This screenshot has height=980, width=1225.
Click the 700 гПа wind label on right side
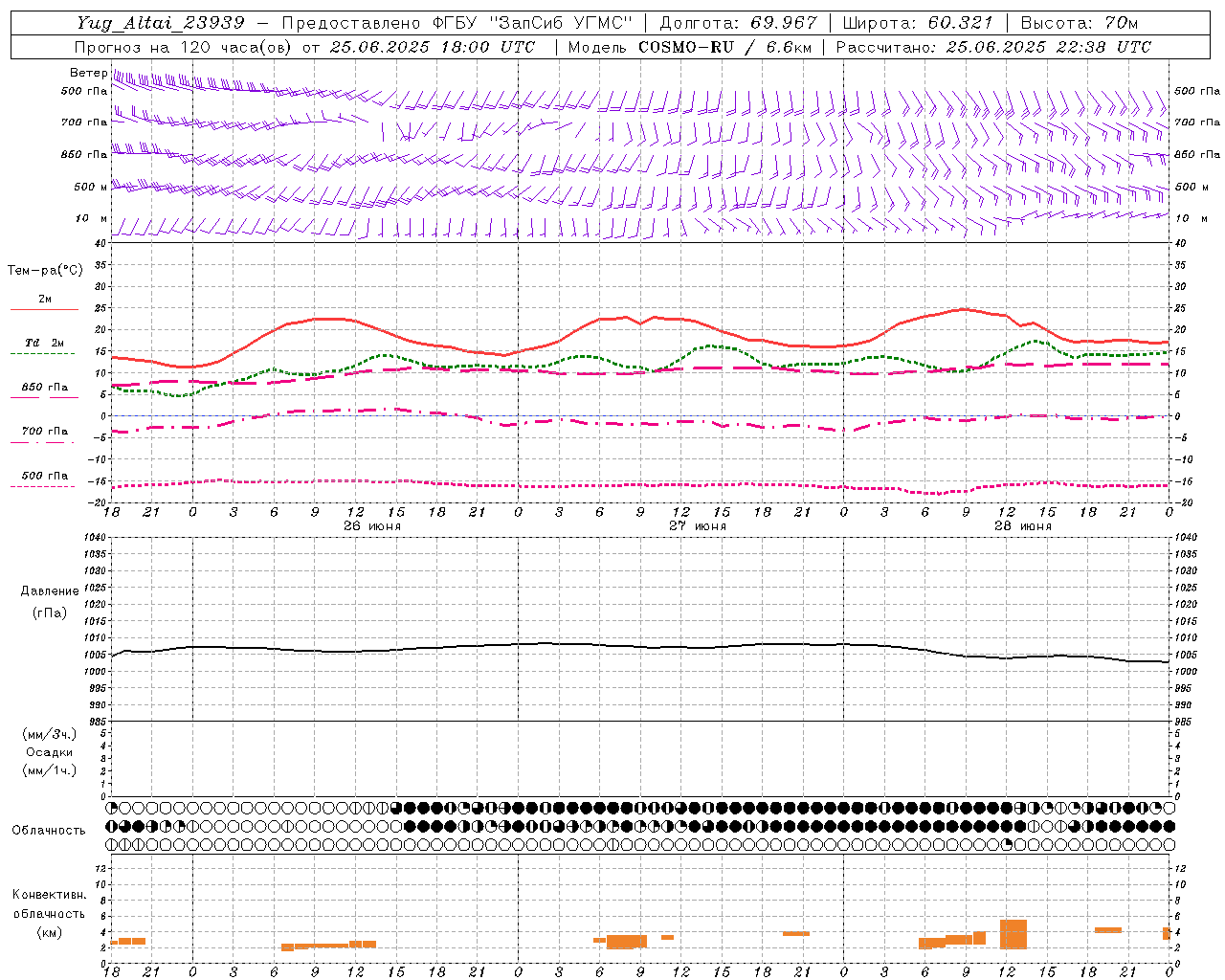tap(1197, 122)
